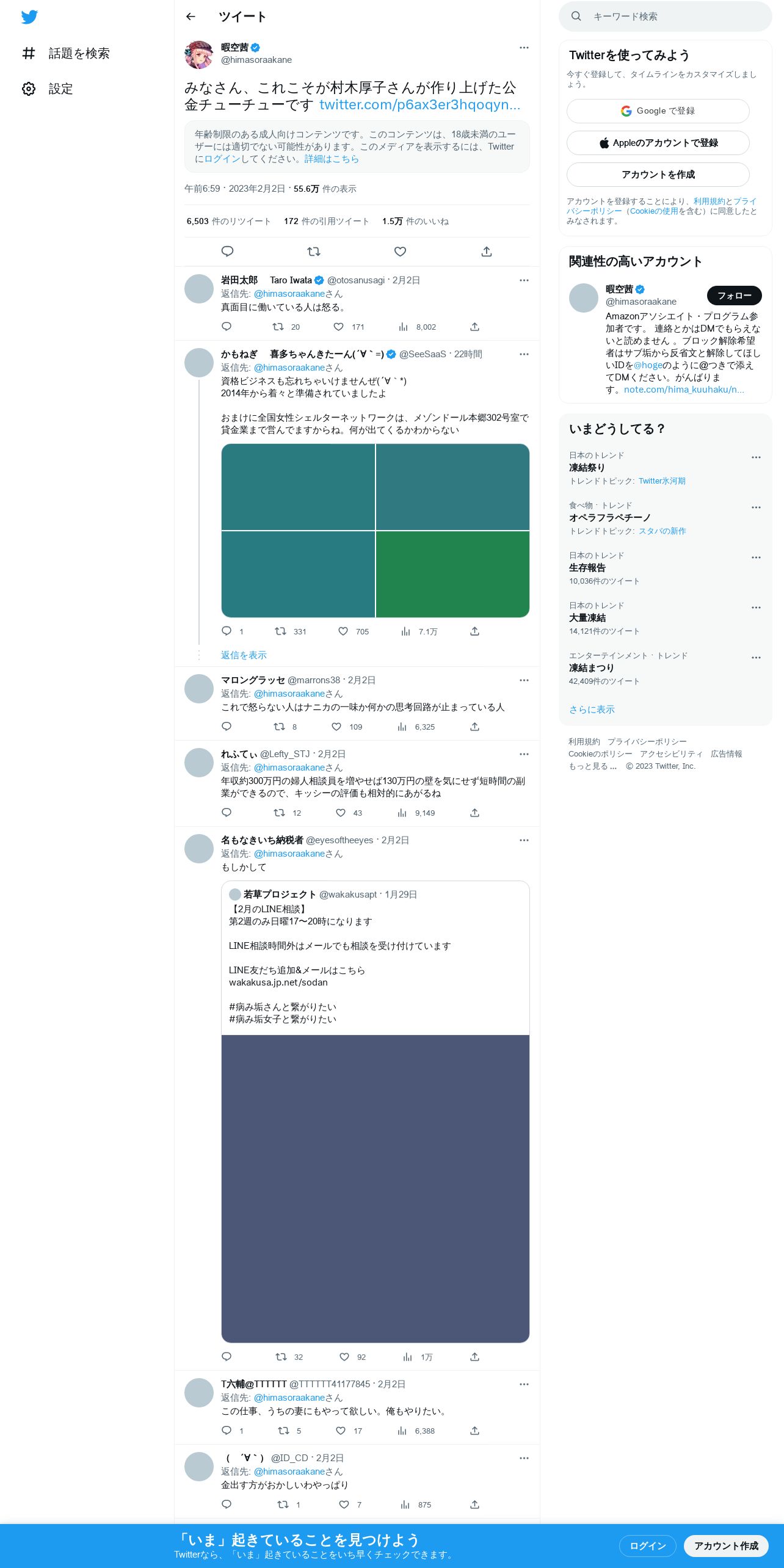Open the 凍結祭り trend

click(587, 468)
